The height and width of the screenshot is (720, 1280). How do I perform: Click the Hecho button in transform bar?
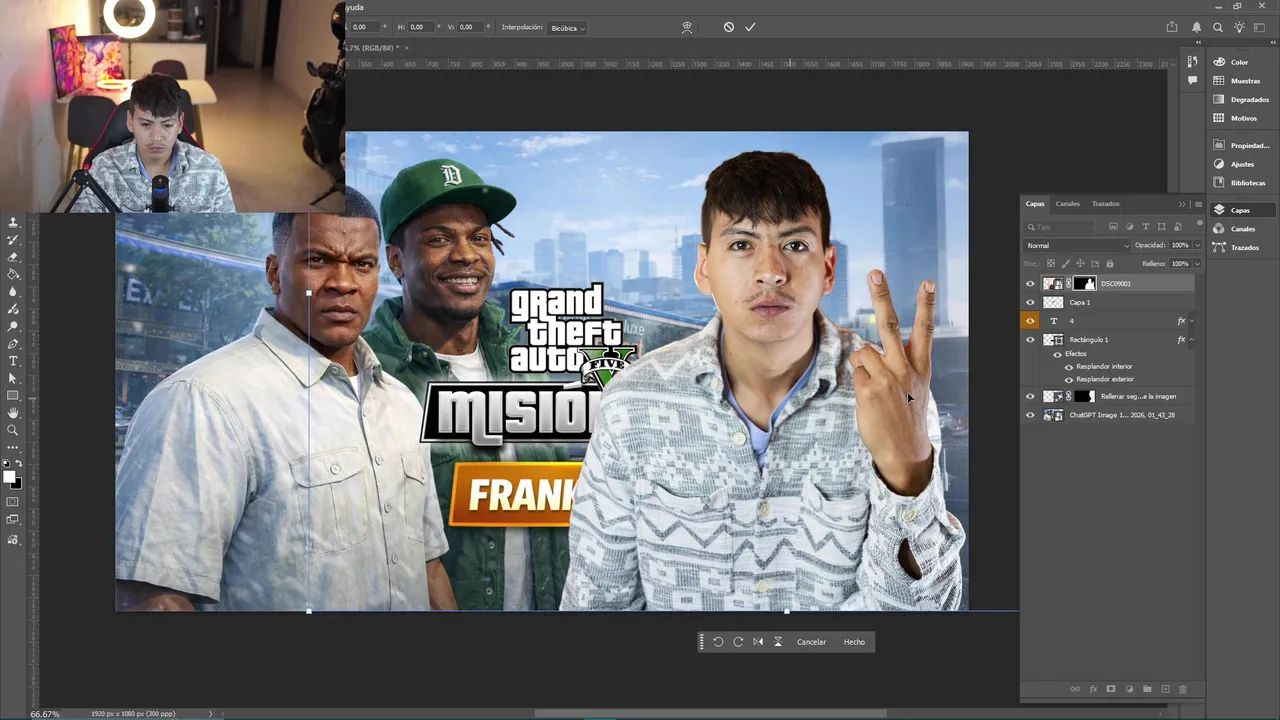click(854, 642)
